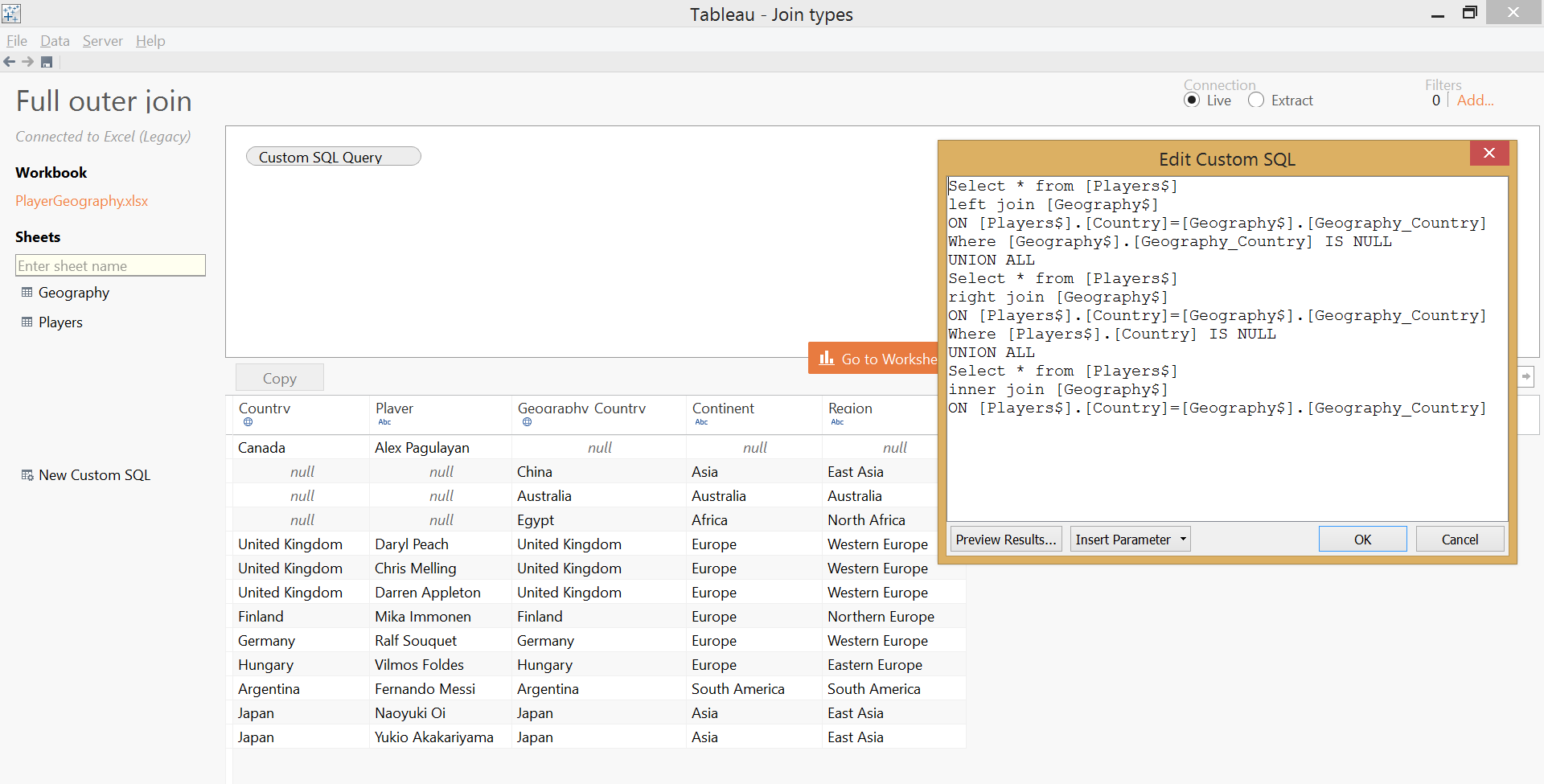Click inside the SQL query text area
The height and width of the screenshot is (784, 1544).
(1227, 349)
